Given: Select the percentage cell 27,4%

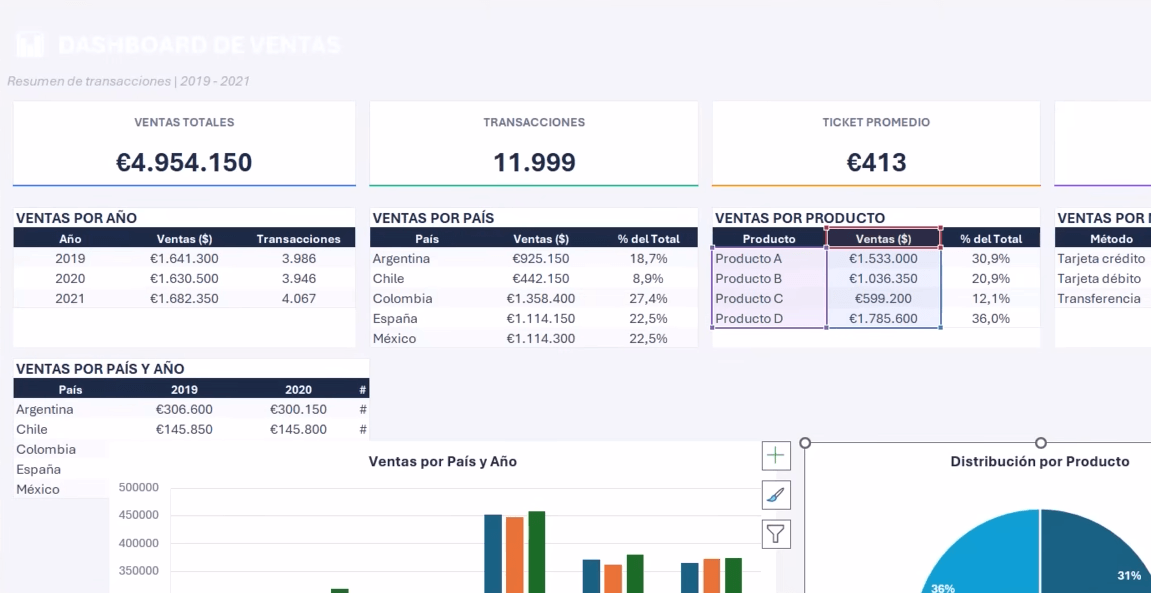Looking at the screenshot, I should 648,299.
